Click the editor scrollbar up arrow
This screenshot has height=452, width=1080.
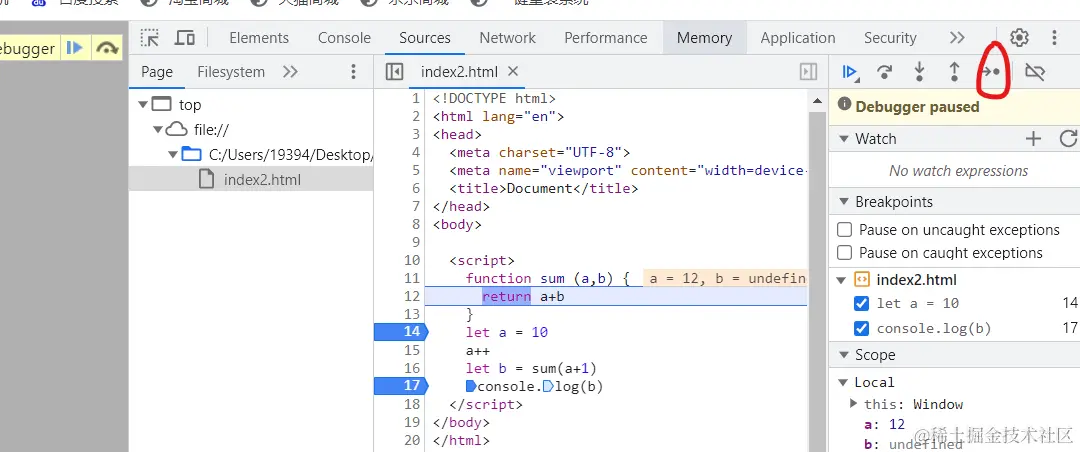[817, 101]
